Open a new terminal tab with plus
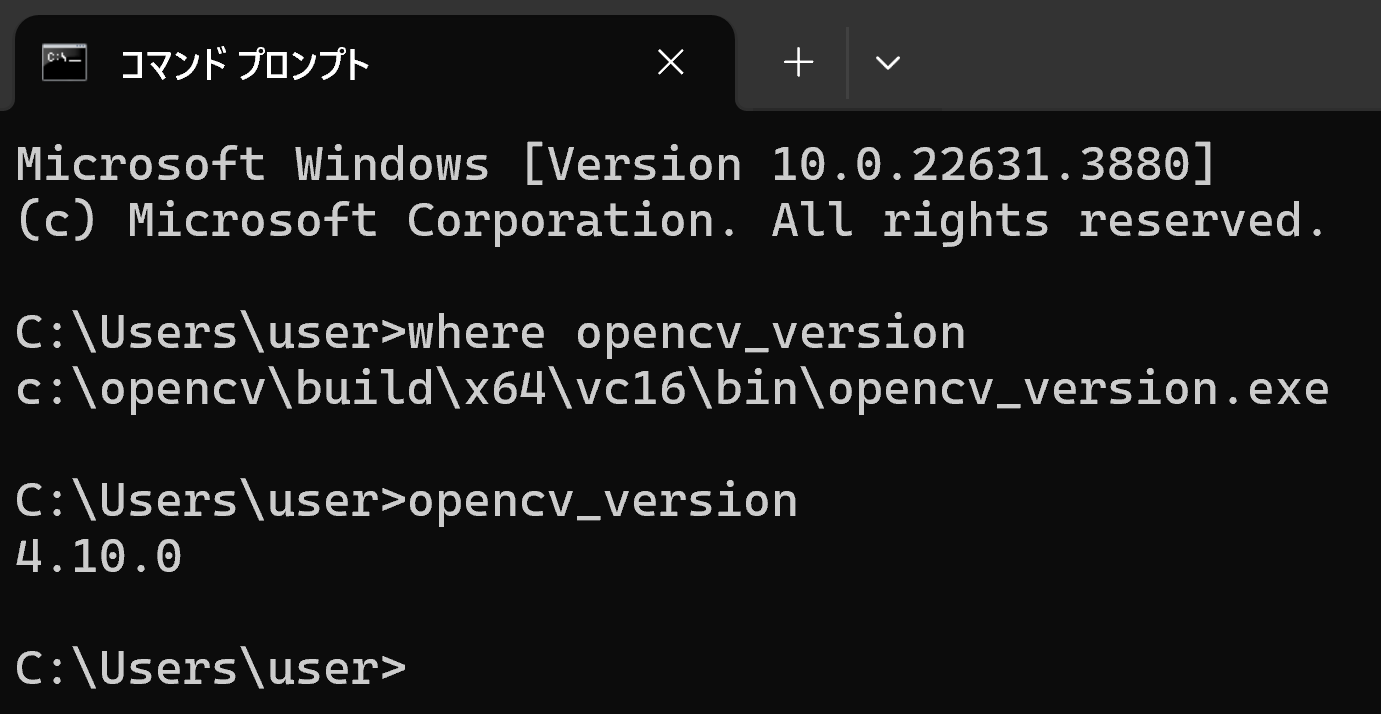The height and width of the screenshot is (714, 1381). tap(798, 63)
